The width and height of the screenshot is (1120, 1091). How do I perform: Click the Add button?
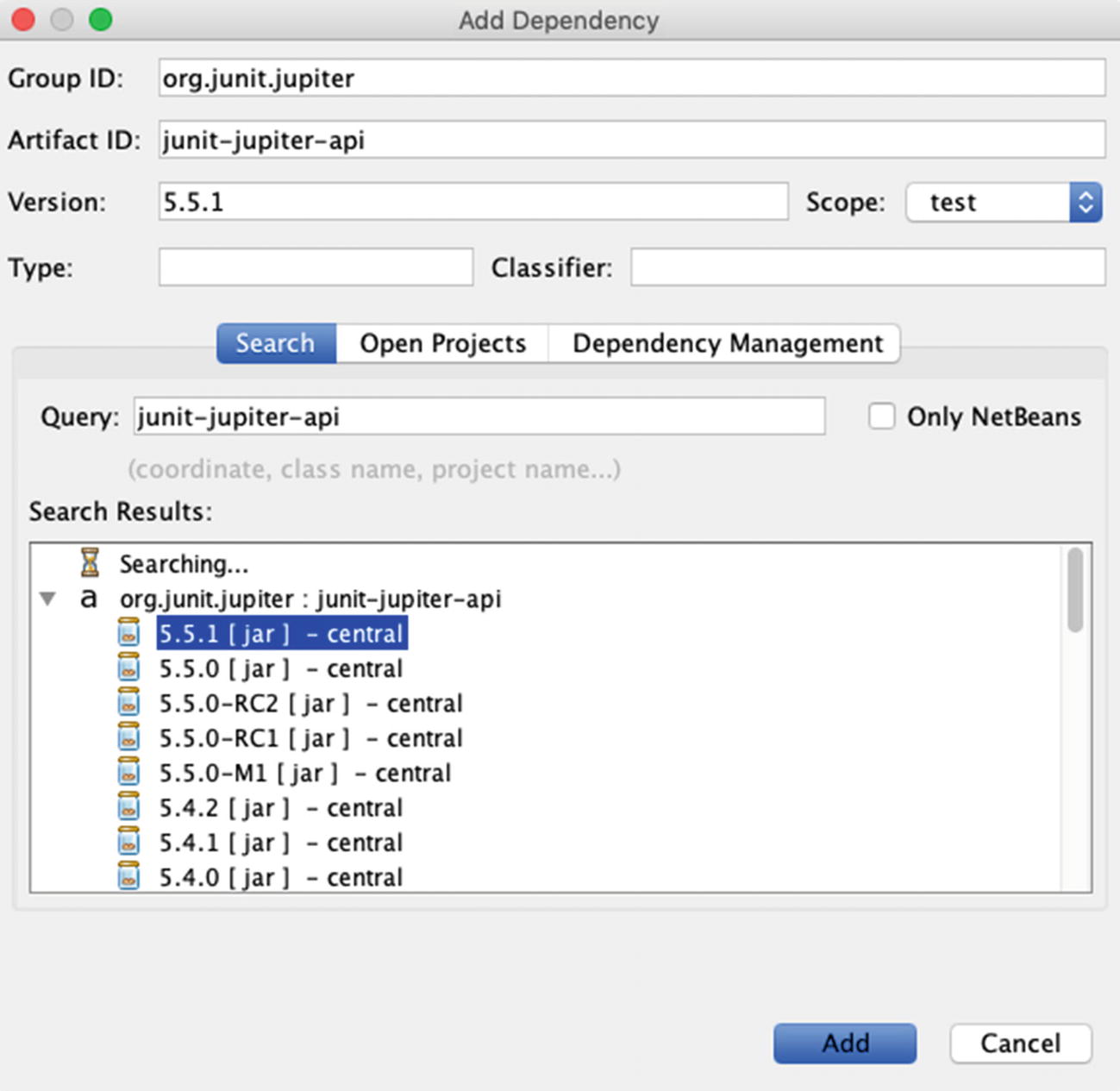pyautogui.click(x=845, y=1044)
